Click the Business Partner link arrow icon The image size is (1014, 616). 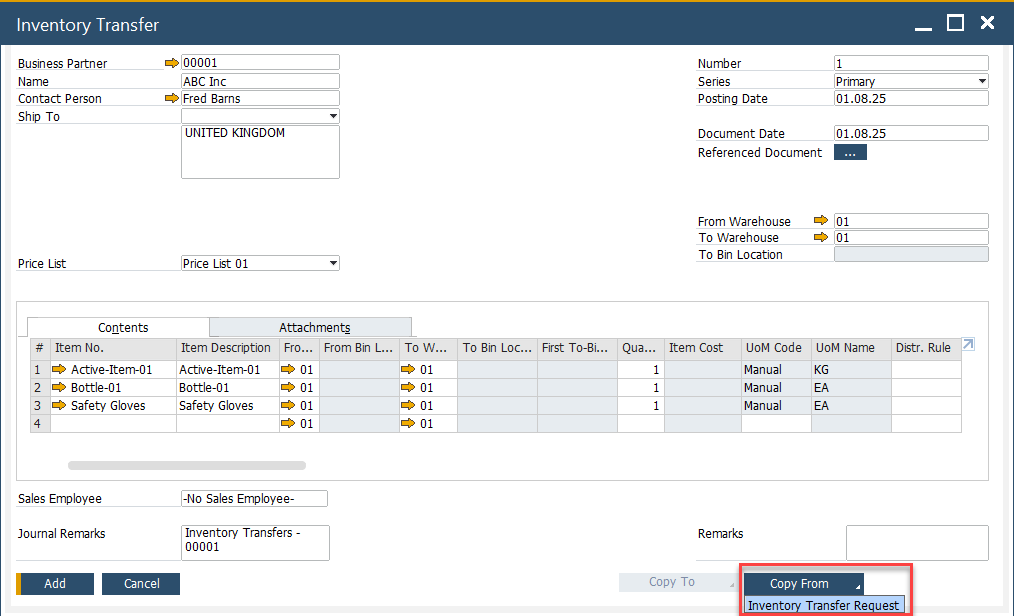point(171,63)
